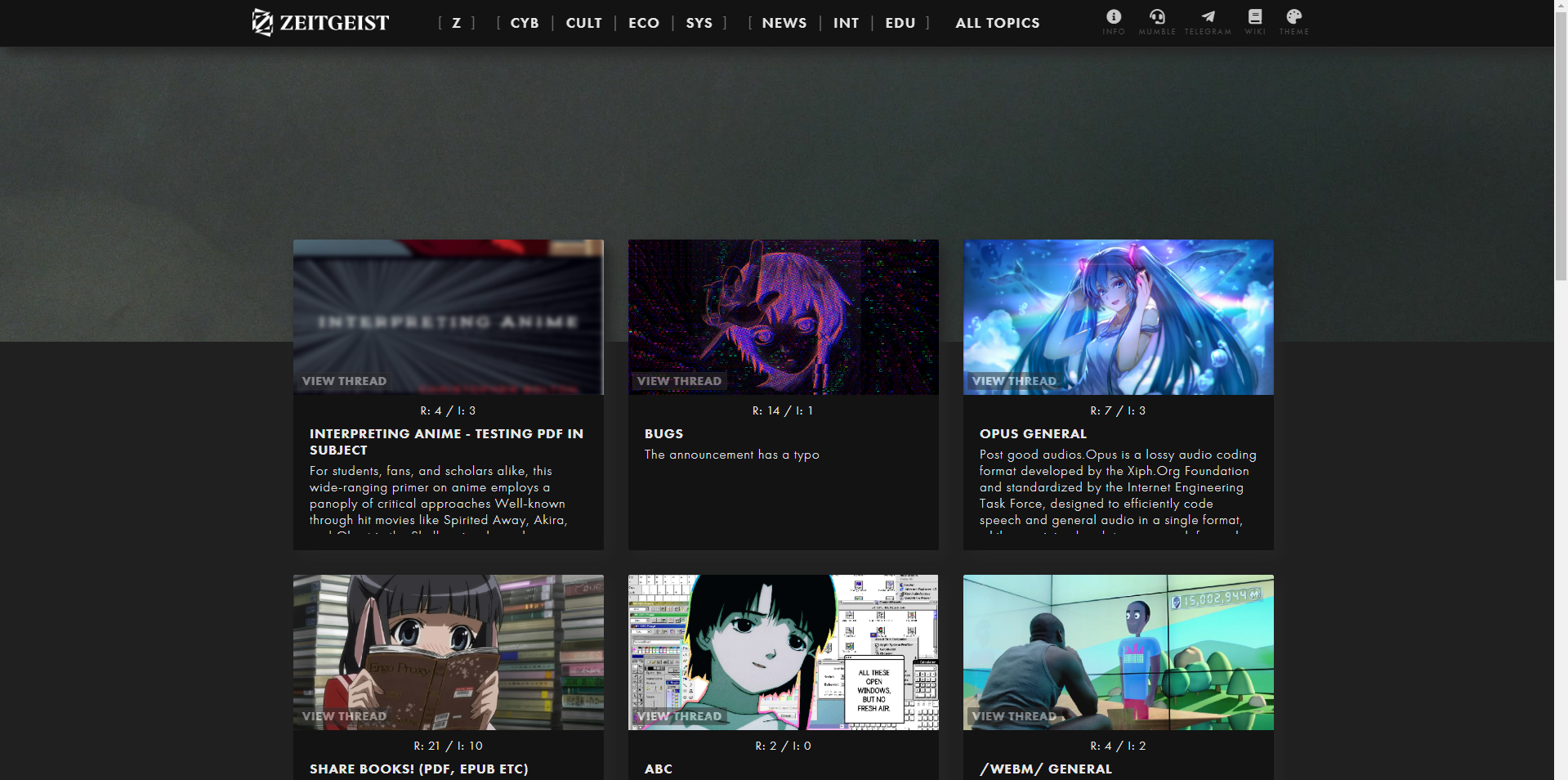Go to the NEWS board
Viewport: 1568px width, 780px height.
[x=784, y=23]
